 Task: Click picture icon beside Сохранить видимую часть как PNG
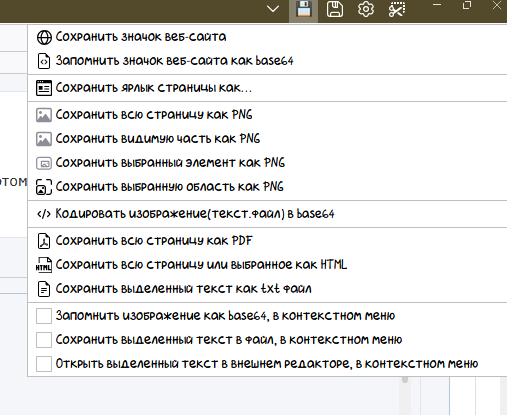(x=44, y=139)
